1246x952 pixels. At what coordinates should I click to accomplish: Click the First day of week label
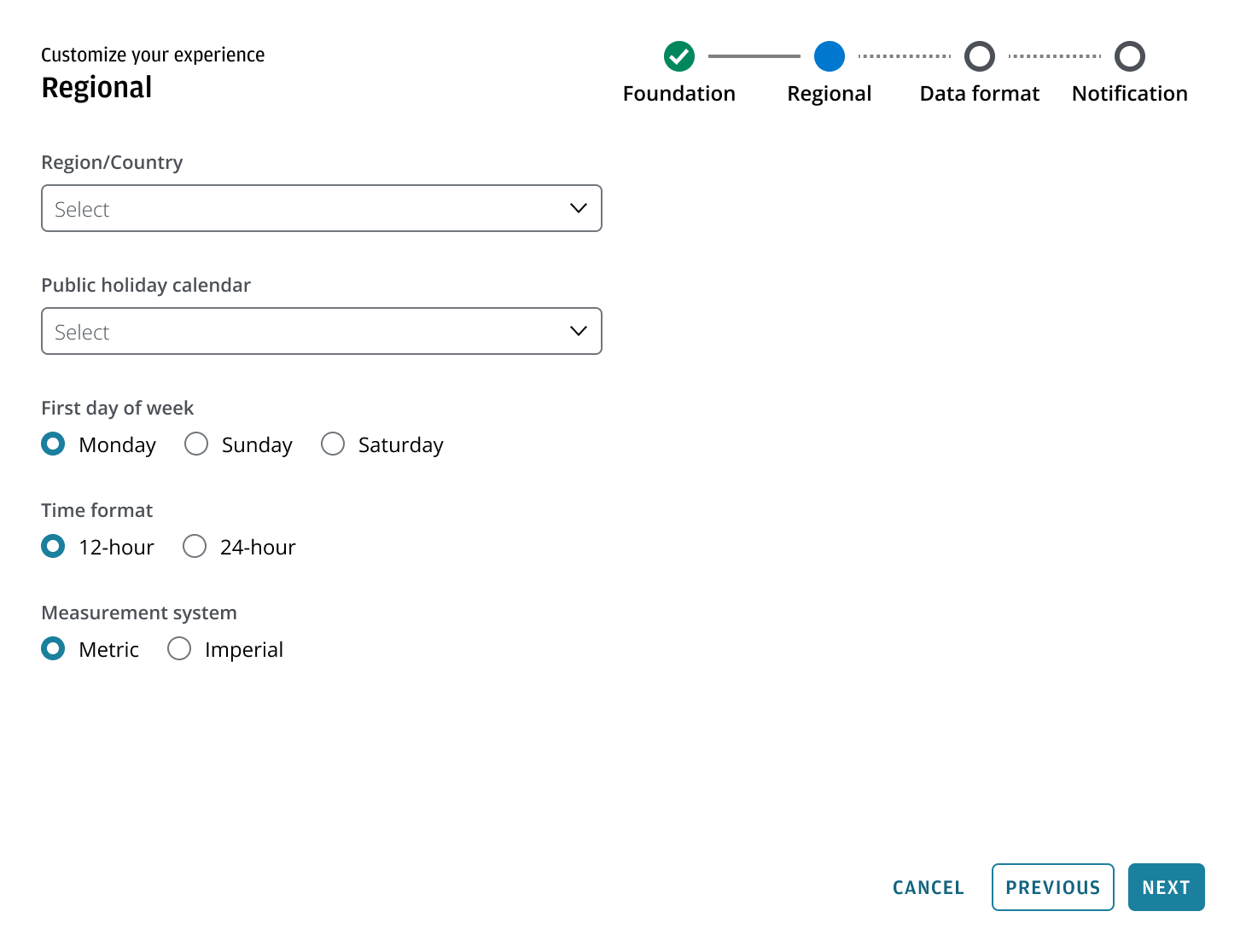point(118,409)
